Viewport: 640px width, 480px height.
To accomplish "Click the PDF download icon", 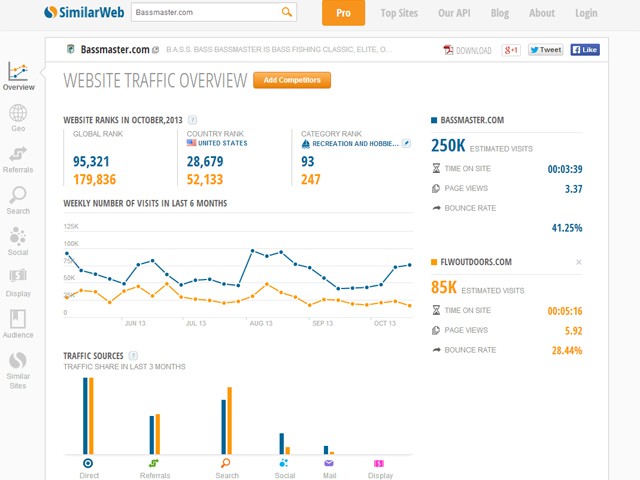I will [448, 50].
